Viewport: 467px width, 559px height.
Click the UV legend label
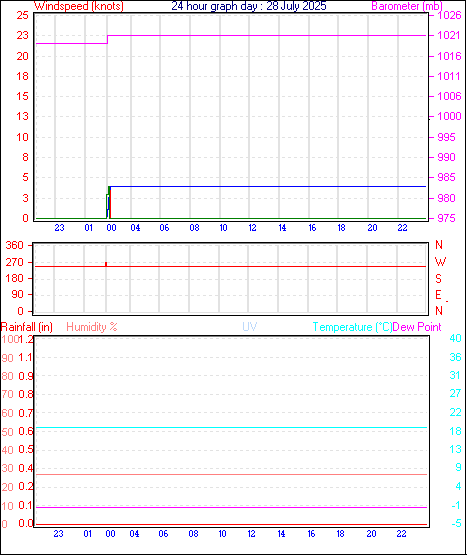[x=249, y=327]
